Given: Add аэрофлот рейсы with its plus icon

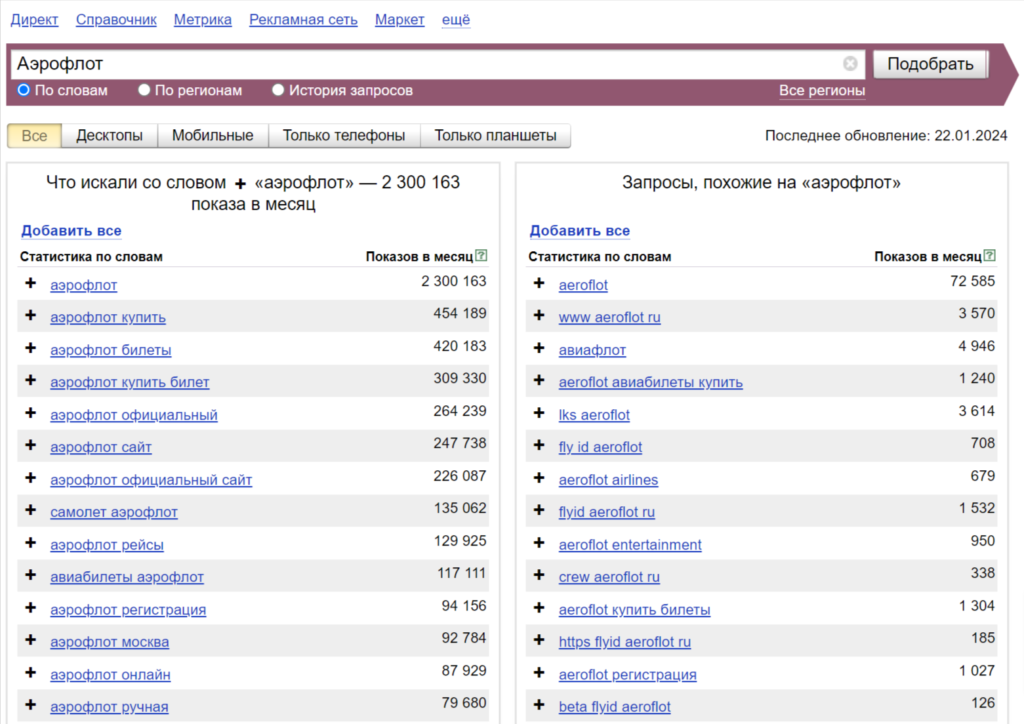Looking at the screenshot, I should (x=31, y=543).
